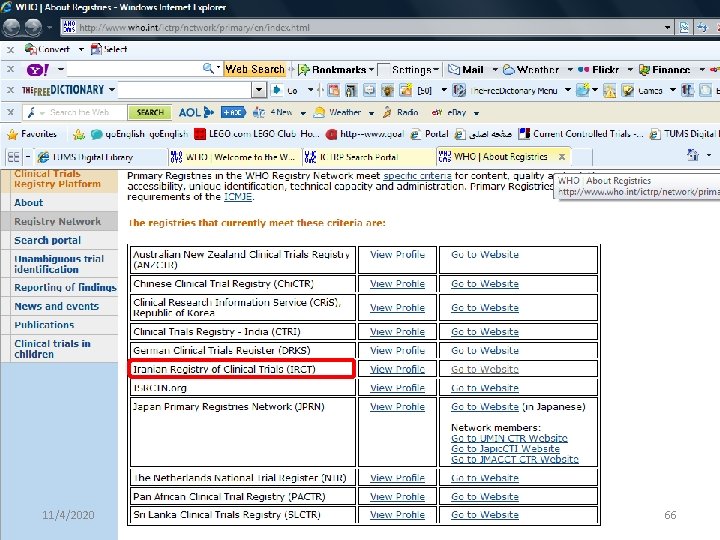Open Clinical trials in children sidebar item
Screen dimensions: 720x540
click(52, 349)
